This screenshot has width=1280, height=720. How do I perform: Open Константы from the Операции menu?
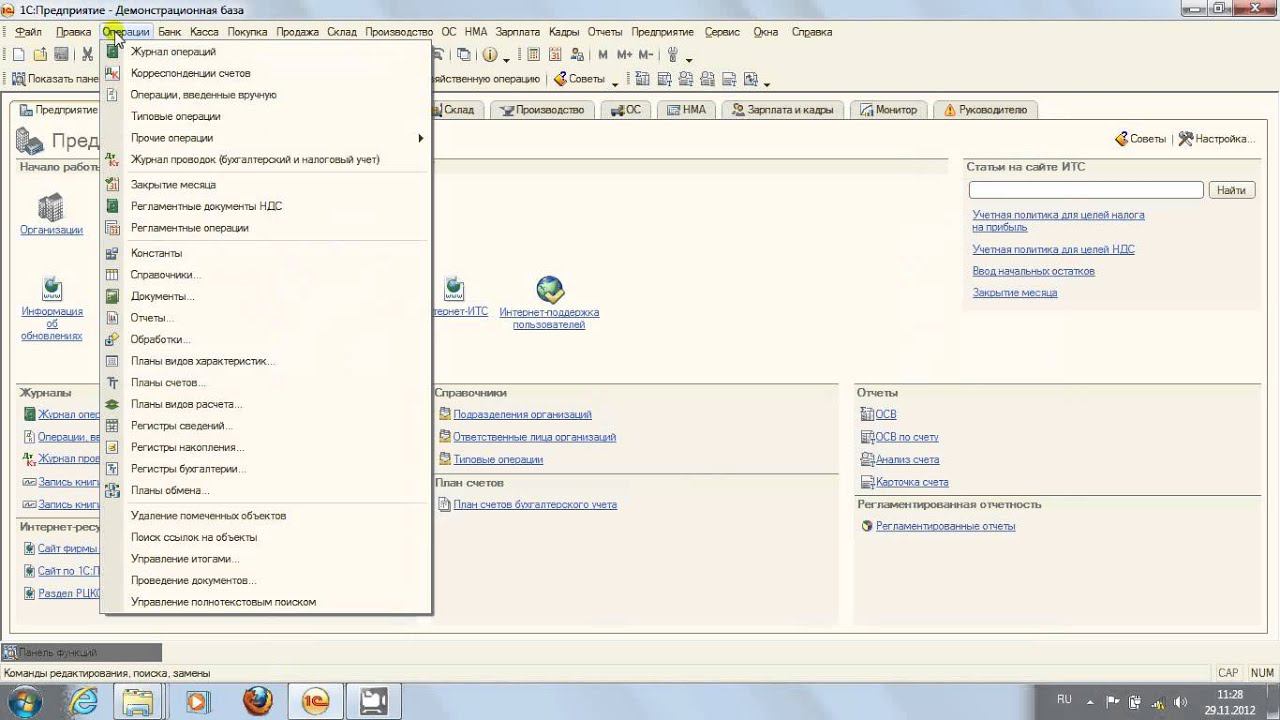pyautogui.click(x=266, y=254)
